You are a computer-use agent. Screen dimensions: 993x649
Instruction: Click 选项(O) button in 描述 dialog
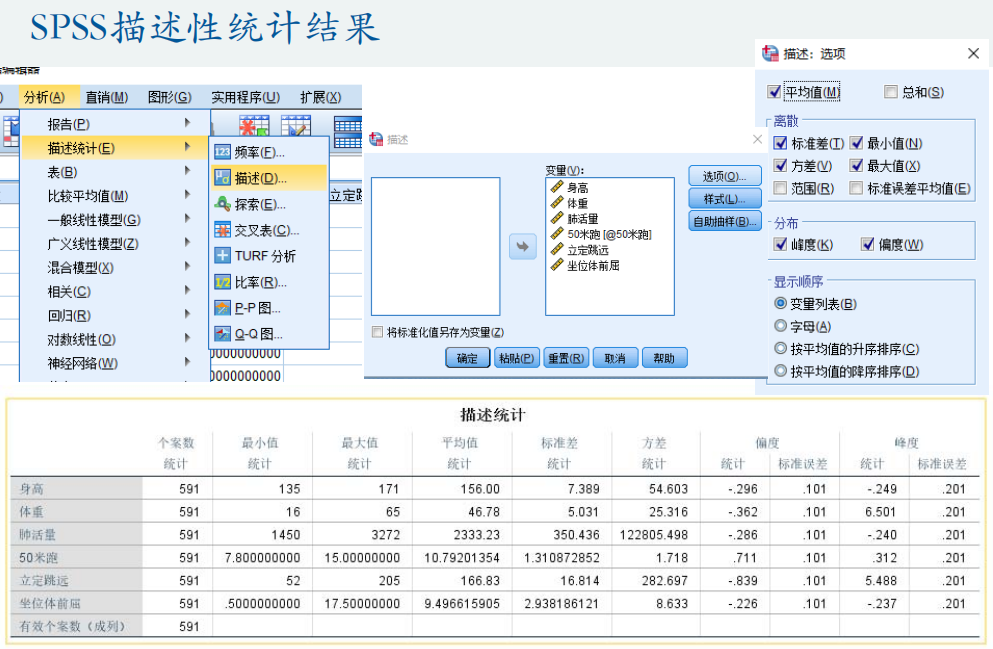tap(724, 176)
